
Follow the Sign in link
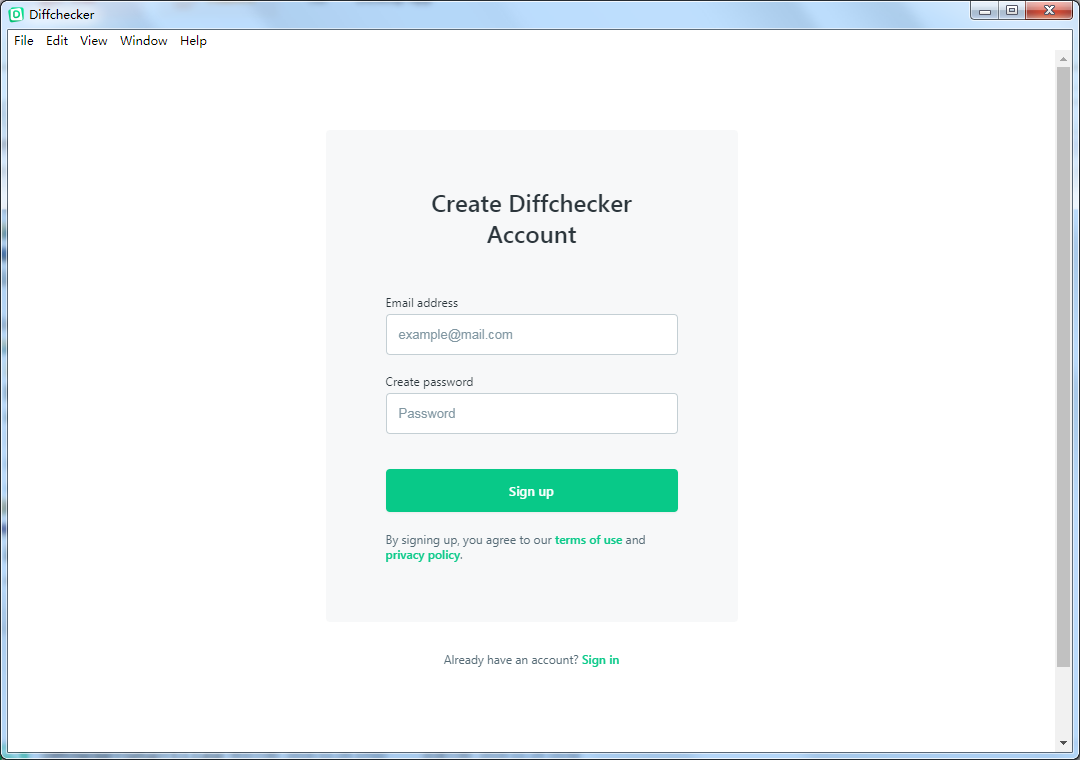600,660
